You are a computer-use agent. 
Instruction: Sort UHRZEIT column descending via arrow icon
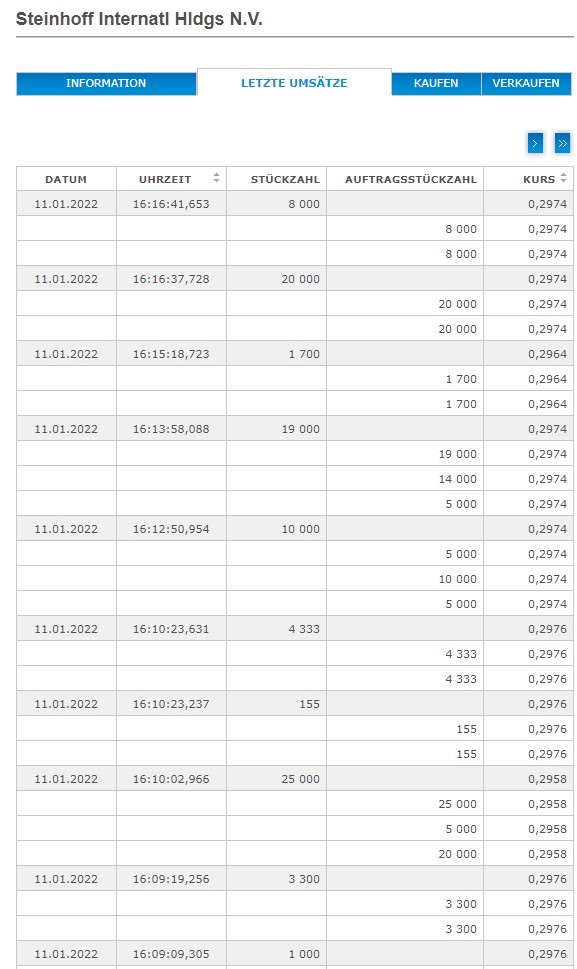tap(215, 183)
